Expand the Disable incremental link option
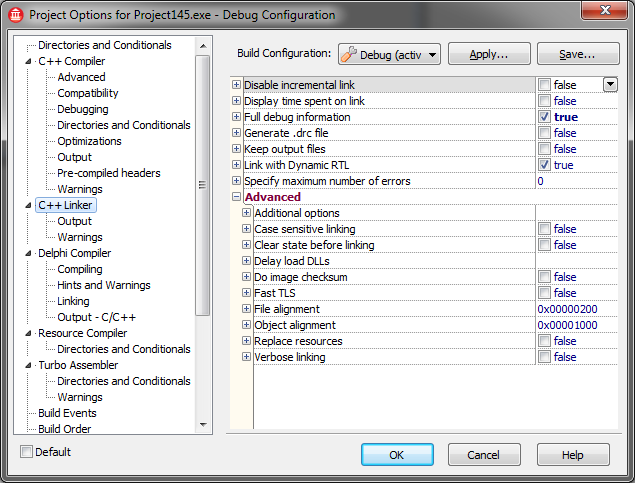This screenshot has width=635, height=483. click(x=237, y=85)
